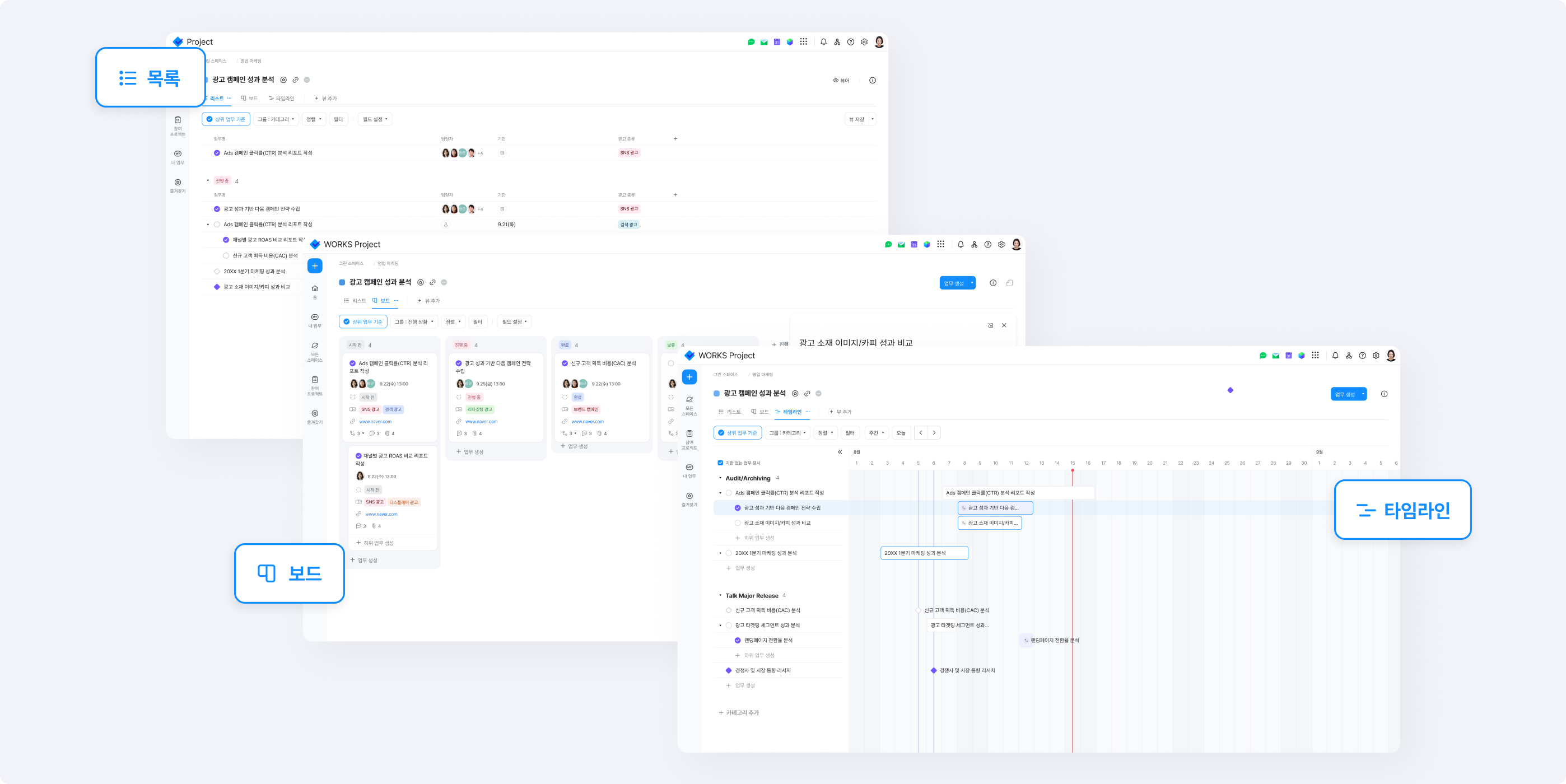
Task: Click the info icon in the list view header
Action: coord(873,80)
